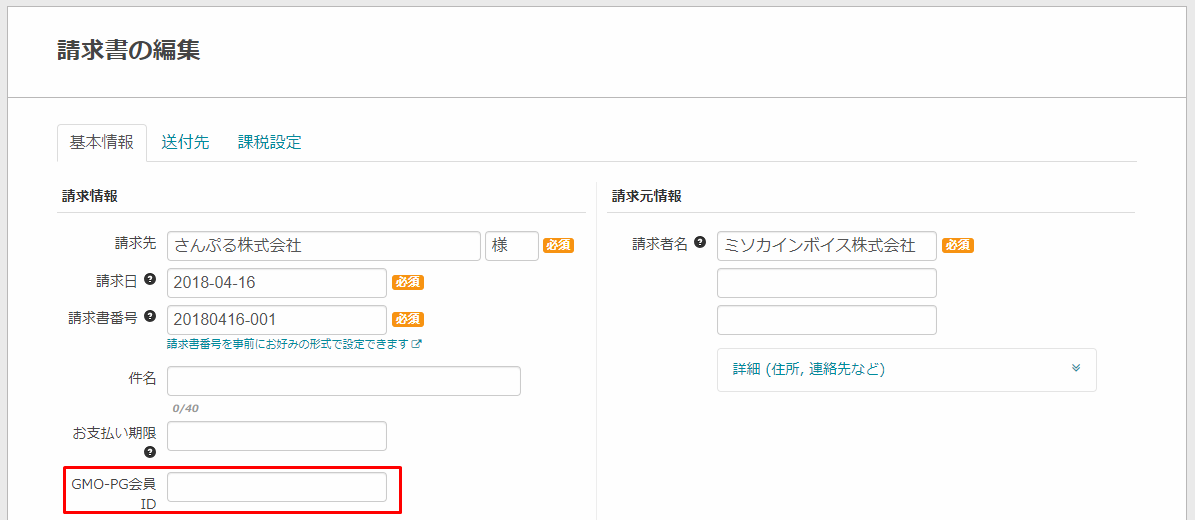Click the GMO-PG会員ID input field
Viewport: 1195px width, 520px height.
point(277,487)
